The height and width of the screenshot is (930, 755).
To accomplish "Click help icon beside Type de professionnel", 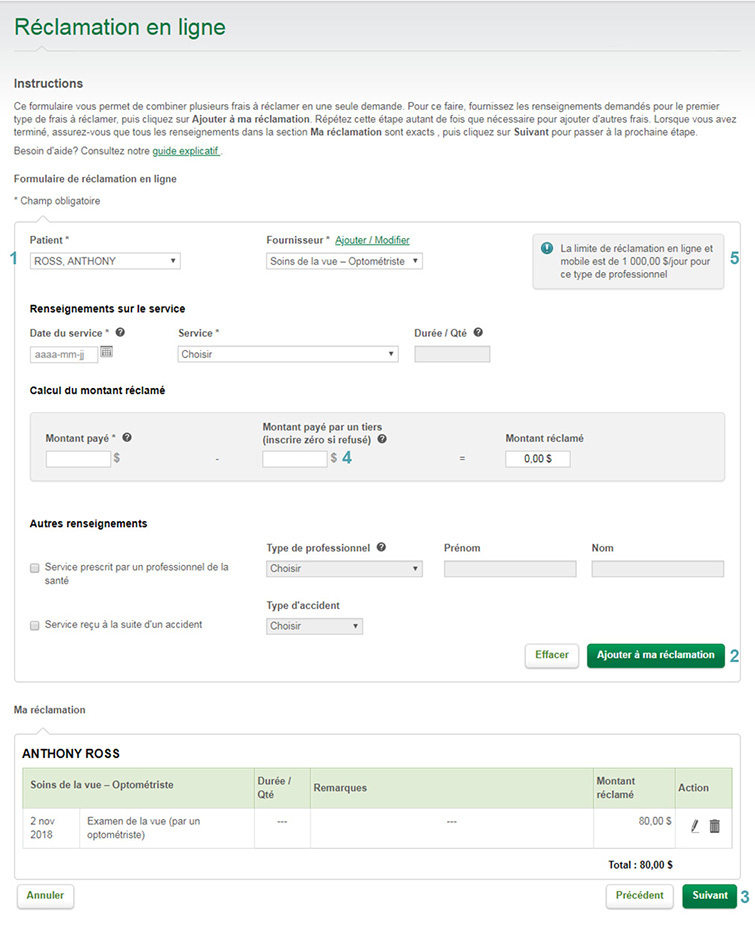I will point(381,547).
